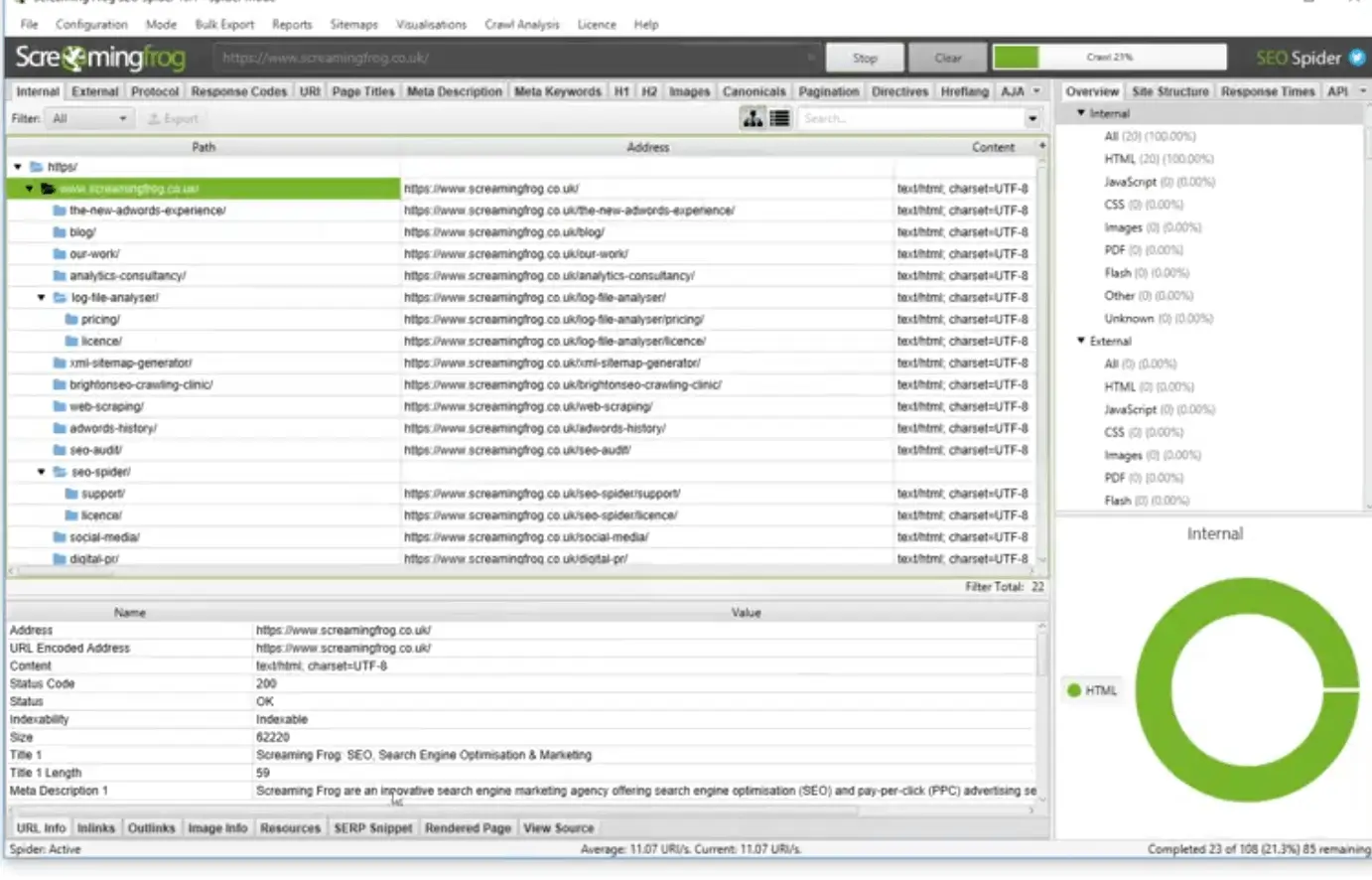The height and width of the screenshot is (880, 1372).
Task: Click folder icon beside seo-audit/
Action: coord(60,451)
